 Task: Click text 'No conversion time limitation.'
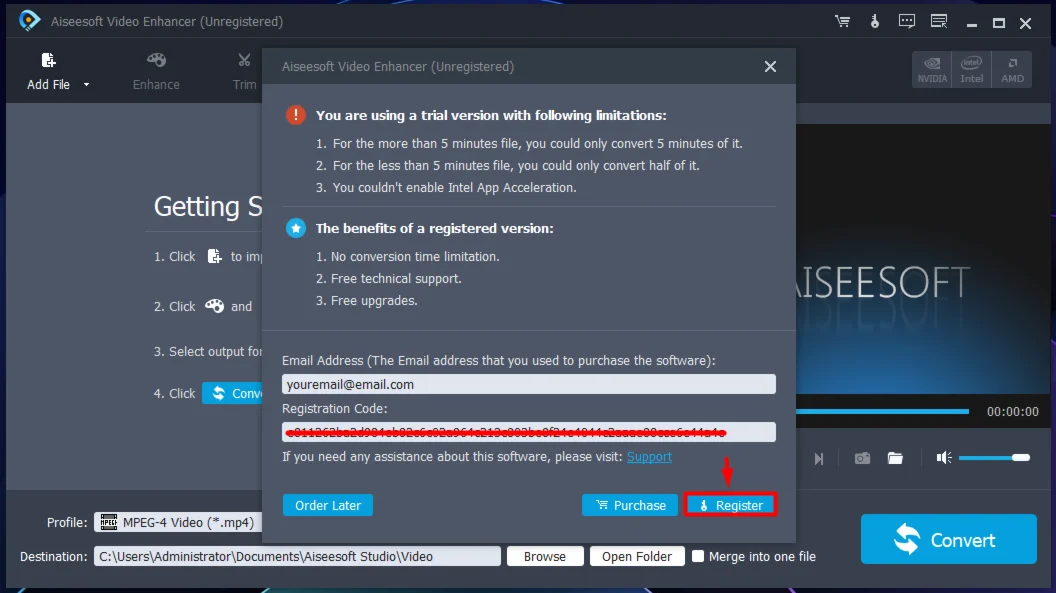point(415,256)
